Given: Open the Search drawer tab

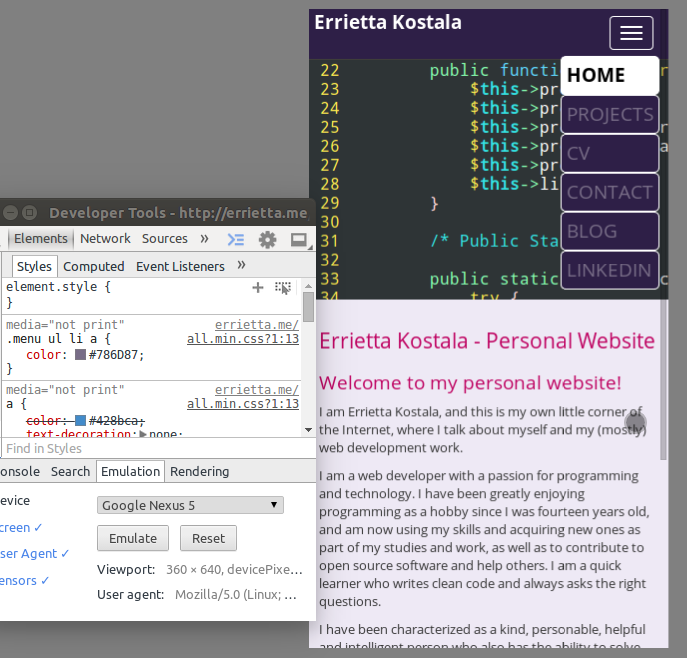Looking at the screenshot, I should tap(70, 471).
